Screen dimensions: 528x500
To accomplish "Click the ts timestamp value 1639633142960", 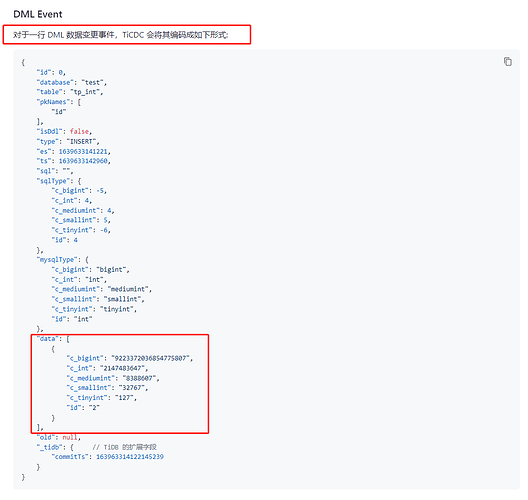I will (x=83, y=161).
